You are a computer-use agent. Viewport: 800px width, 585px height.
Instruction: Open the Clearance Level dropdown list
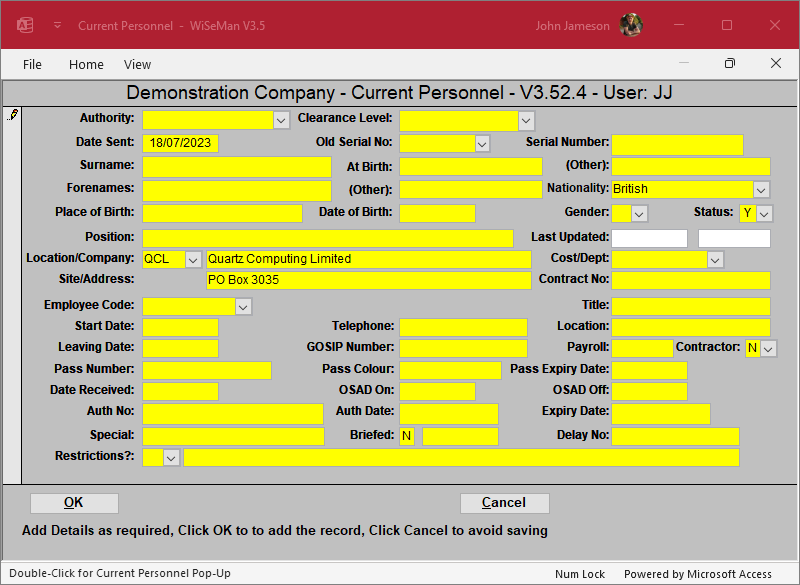[x=526, y=120]
